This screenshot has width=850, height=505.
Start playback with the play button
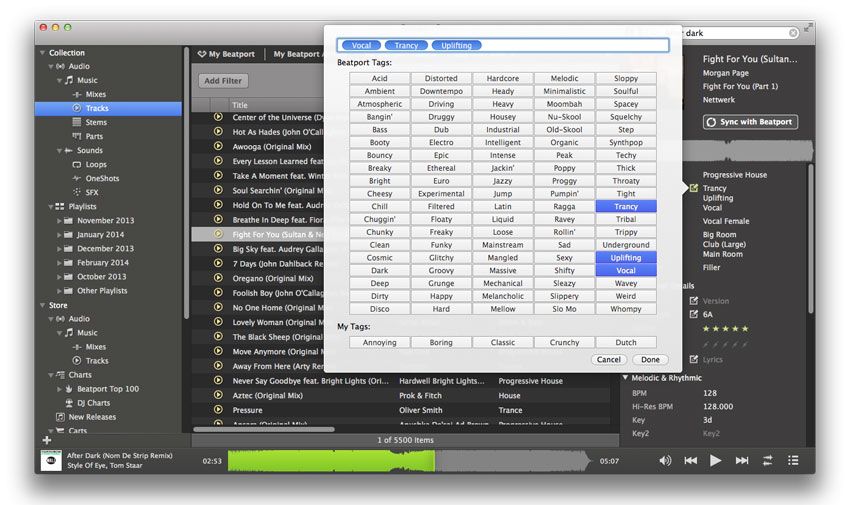(716, 461)
